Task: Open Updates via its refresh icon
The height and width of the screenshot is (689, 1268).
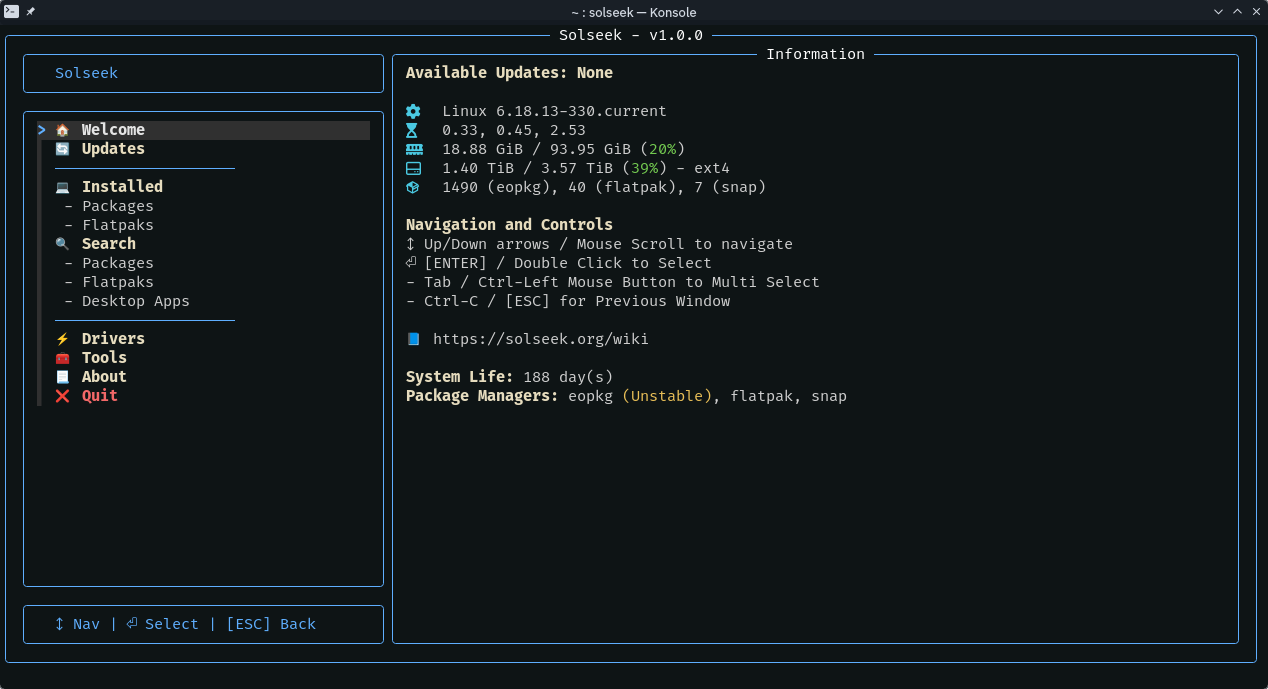Action: coord(62,149)
